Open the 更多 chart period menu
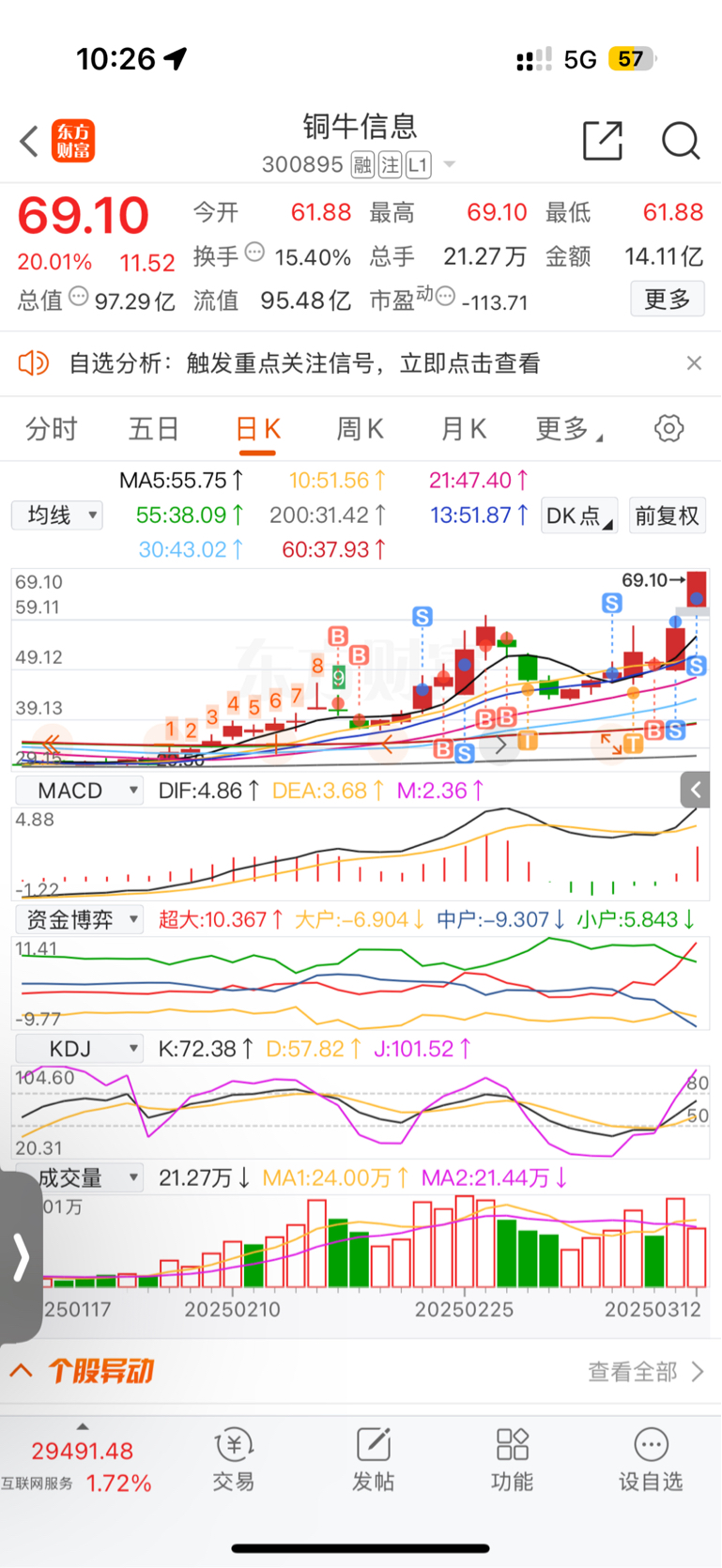Image resolution: width=722 pixels, height=1568 pixels. tap(569, 429)
